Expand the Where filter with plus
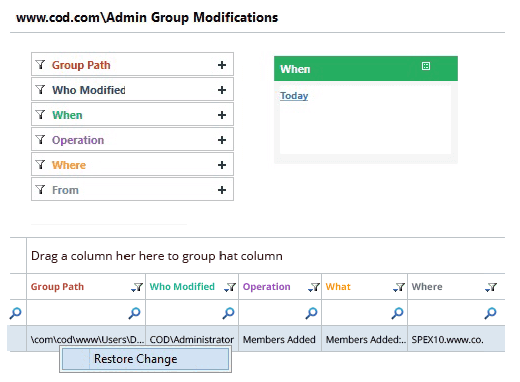Screen dimensions: 520x382 point(222,165)
